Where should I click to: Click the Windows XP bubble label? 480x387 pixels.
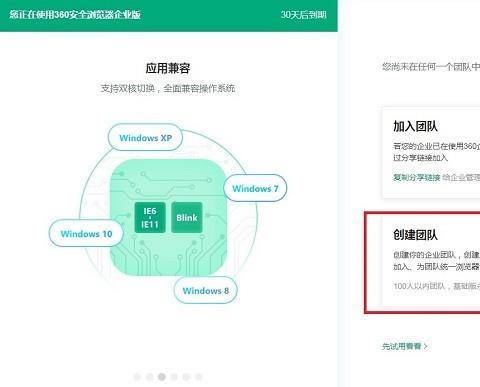[x=145, y=138]
